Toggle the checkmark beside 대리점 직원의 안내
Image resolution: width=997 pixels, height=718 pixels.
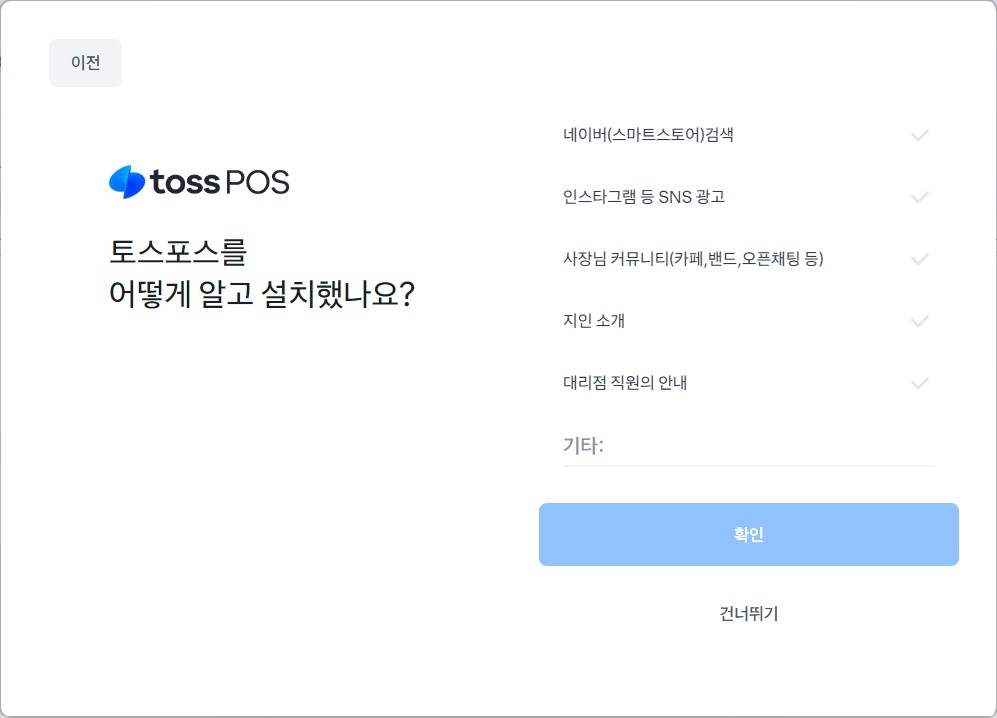point(920,383)
